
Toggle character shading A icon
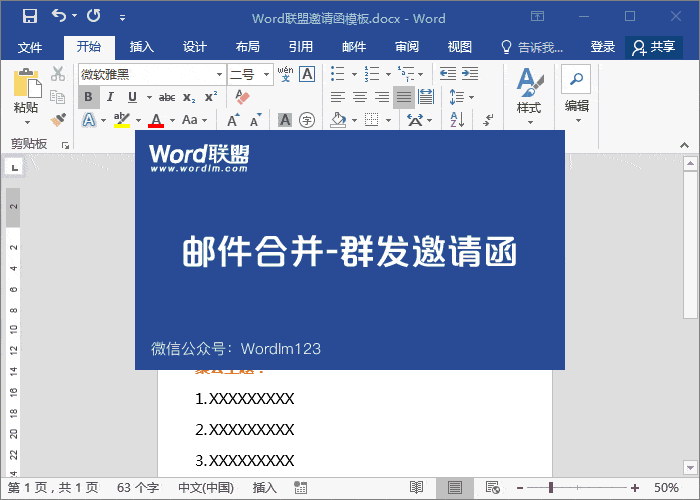tap(284, 120)
